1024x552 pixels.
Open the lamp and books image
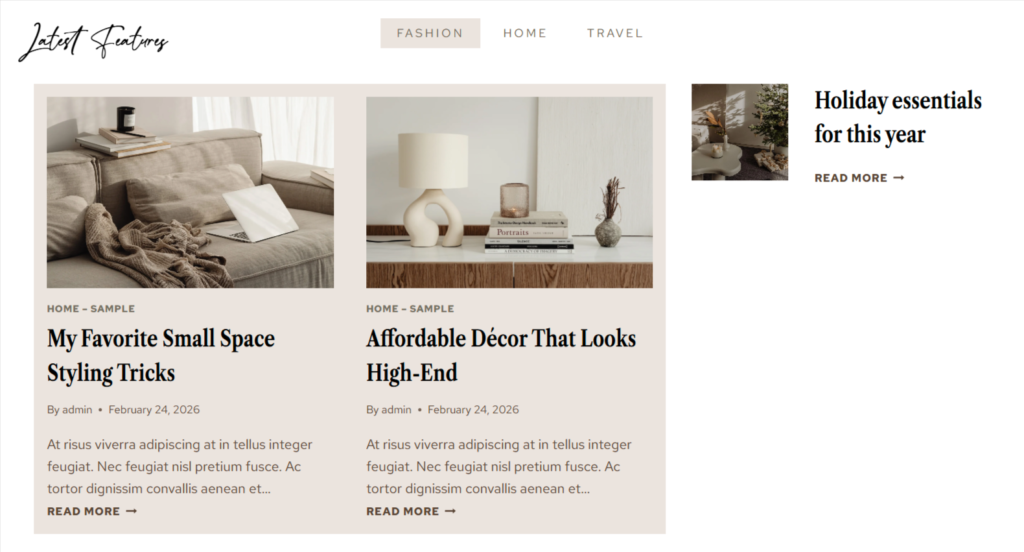coord(509,193)
